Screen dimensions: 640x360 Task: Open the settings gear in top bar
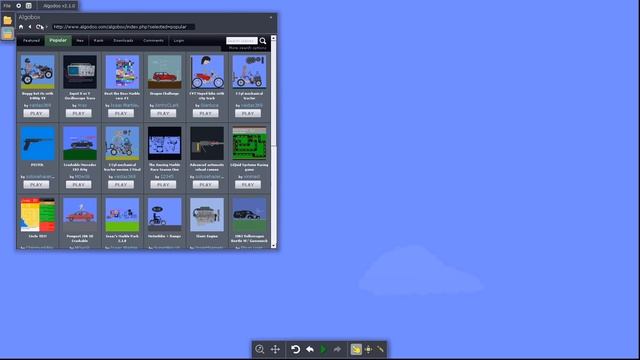pos(18,6)
